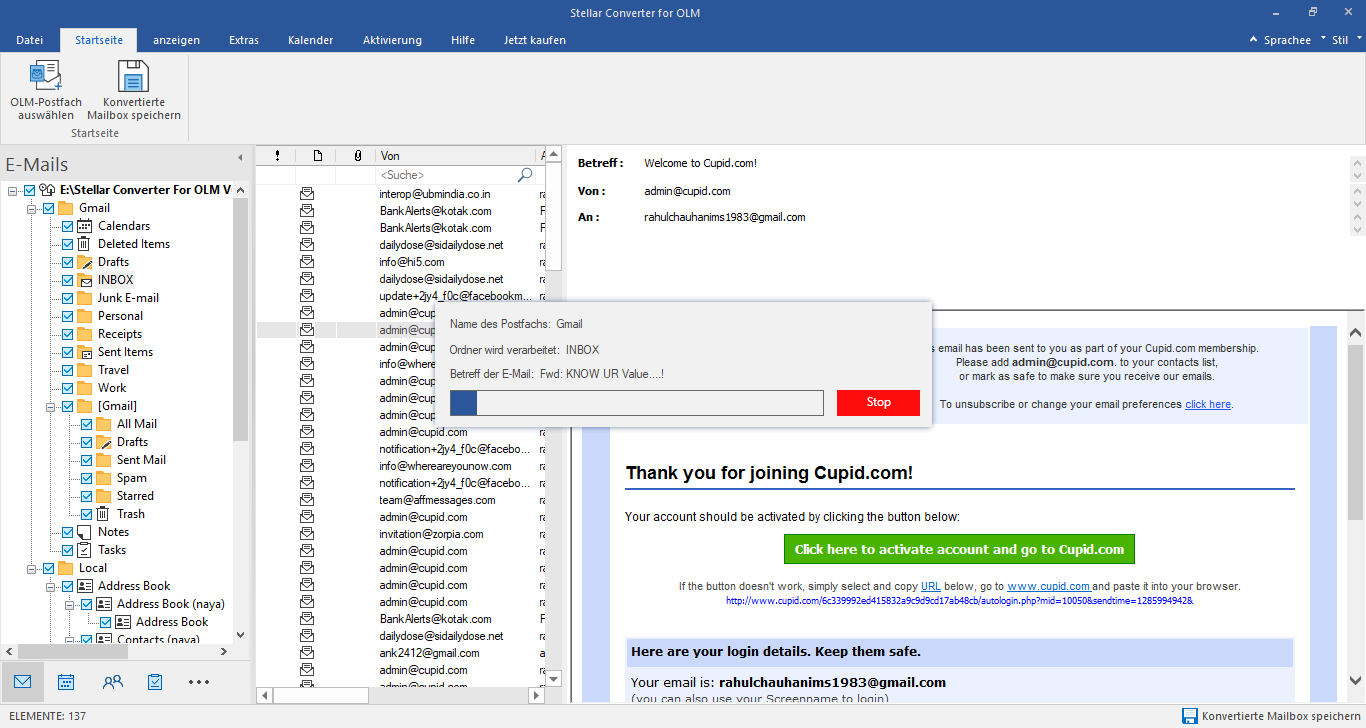This screenshot has width=1366, height=728.
Task: Click the green activate account button
Action: coord(959,549)
